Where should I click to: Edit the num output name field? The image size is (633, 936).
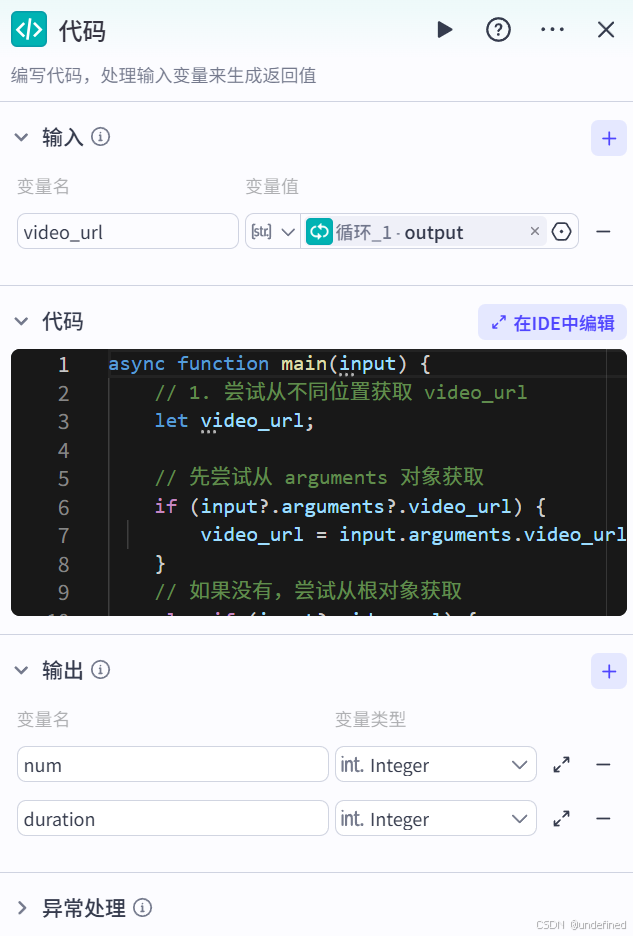[173, 764]
